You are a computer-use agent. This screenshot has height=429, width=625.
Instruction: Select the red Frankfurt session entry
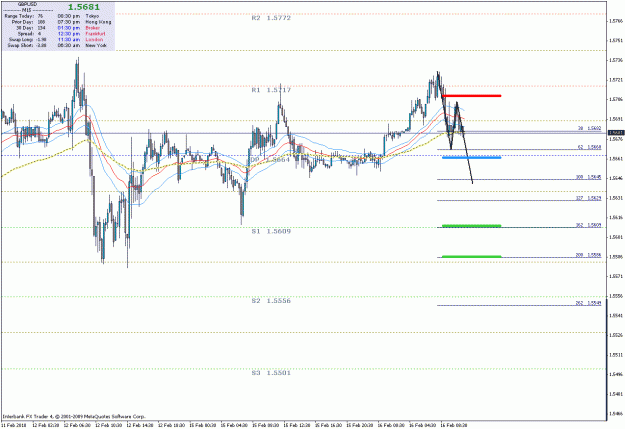[x=81, y=34]
